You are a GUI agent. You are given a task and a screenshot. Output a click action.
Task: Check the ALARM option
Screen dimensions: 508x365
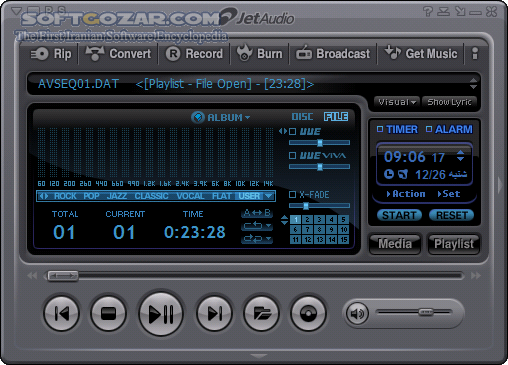[x=429, y=129]
